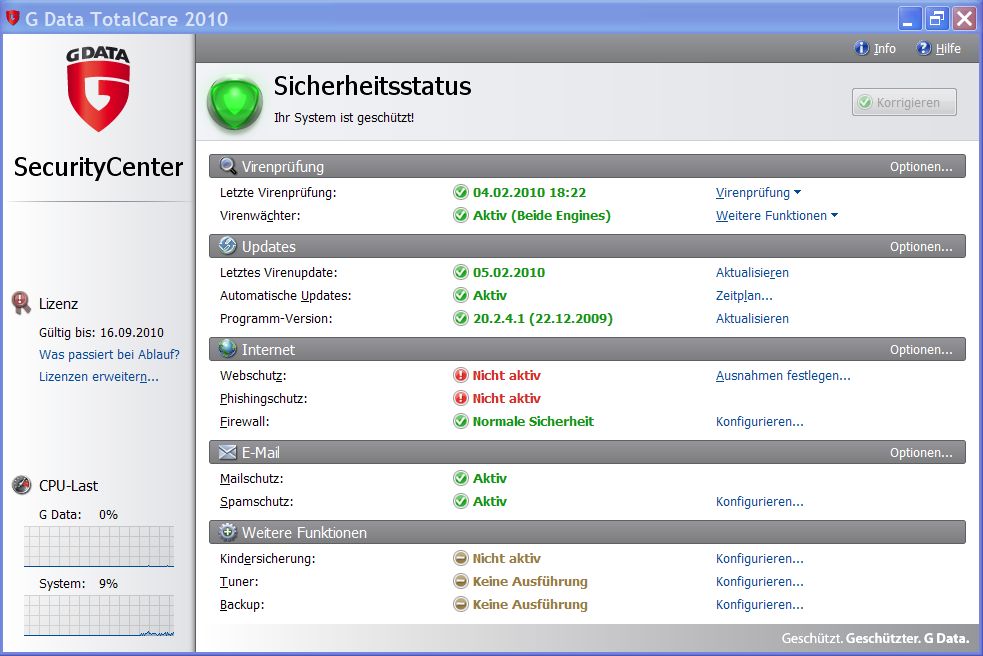Click the green shield security status icon
The width and height of the screenshot is (983, 656).
pyautogui.click(x=234, y=102)
